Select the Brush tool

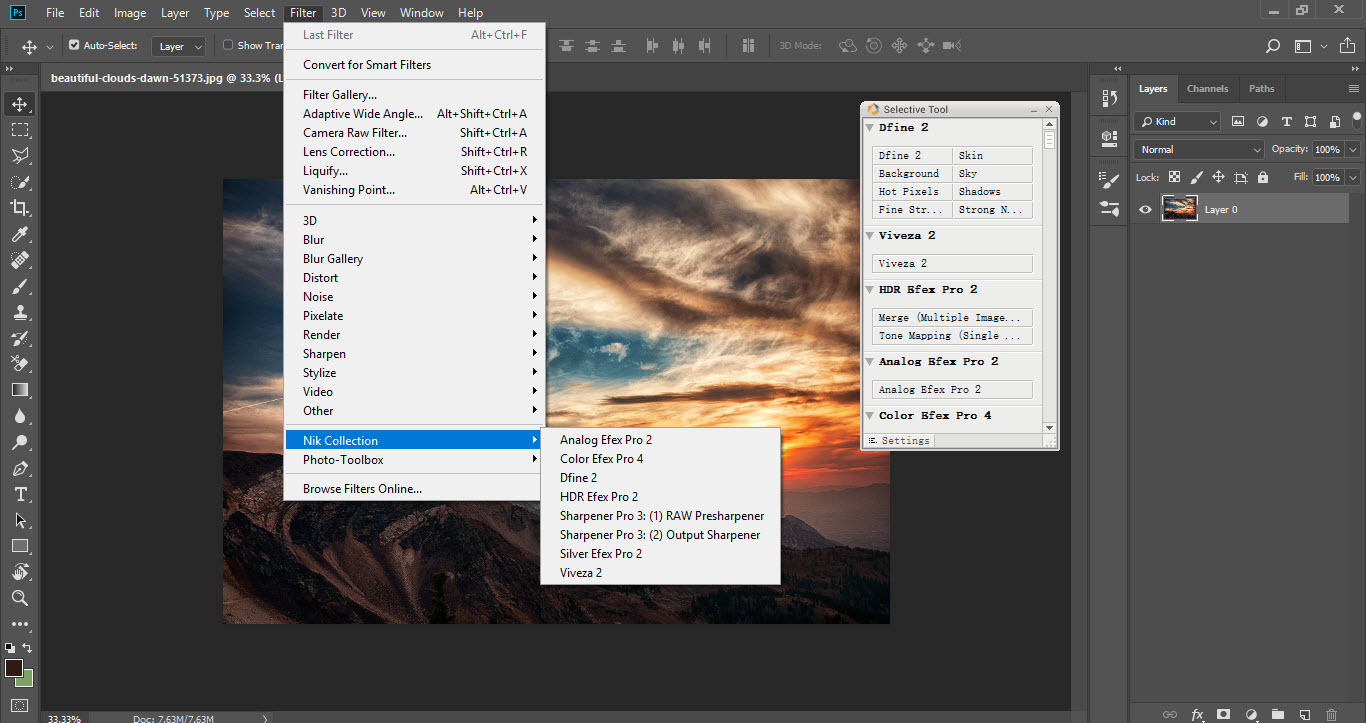click(x=20, y=286)
